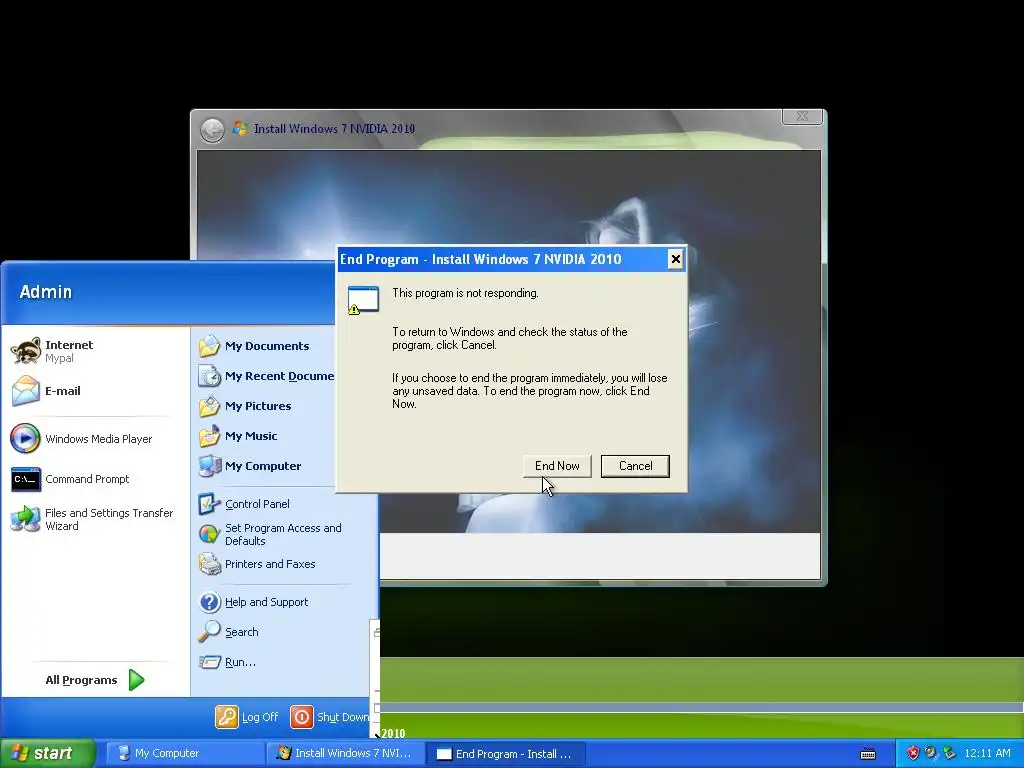Click the Windows flag icon in installer title
This screenshot has width=1024, height=768.
240,129
